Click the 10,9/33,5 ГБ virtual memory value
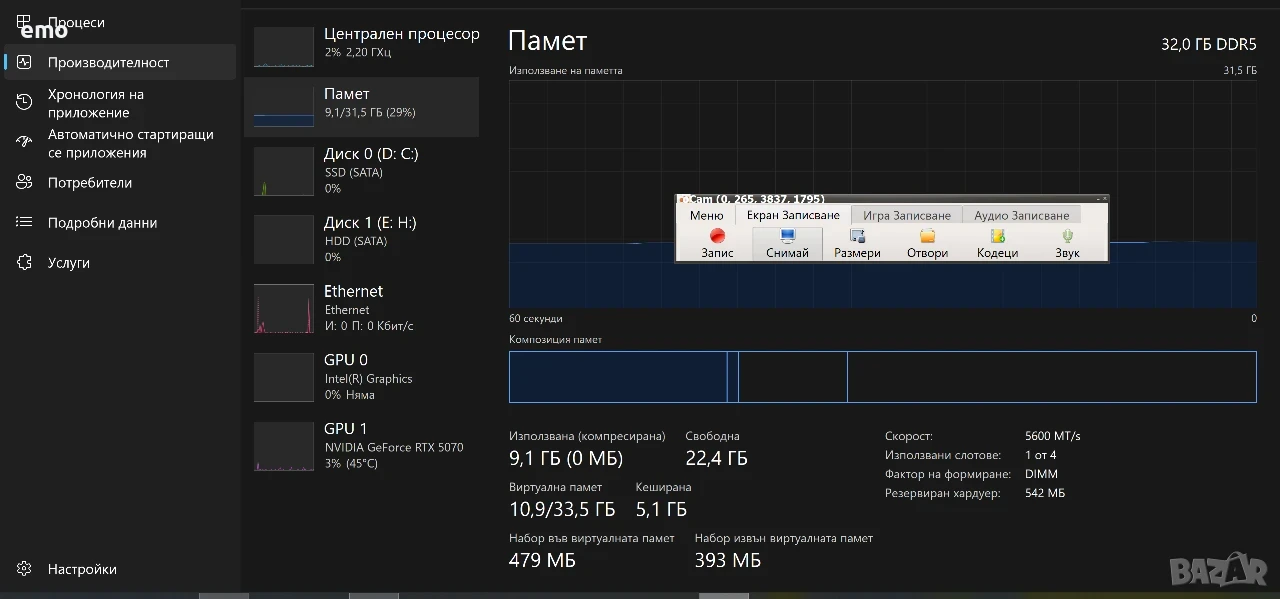 [x=562, y=509]
